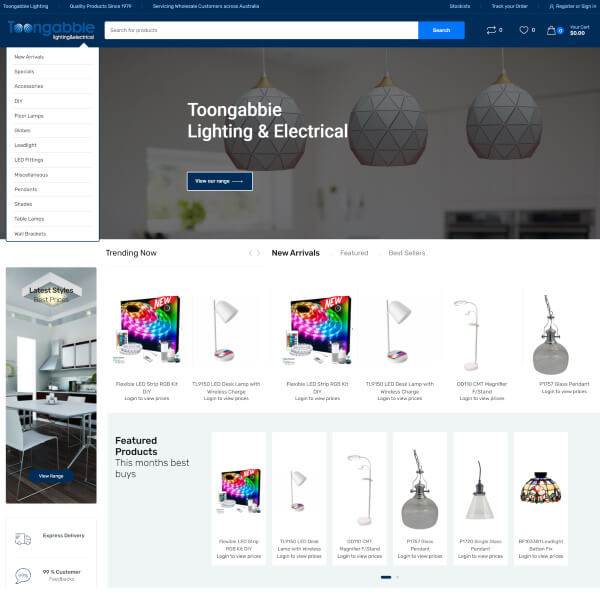The height and width of the screenshot is (600, 600).
Task: Click the Search for products field
Action: (260, 30)
